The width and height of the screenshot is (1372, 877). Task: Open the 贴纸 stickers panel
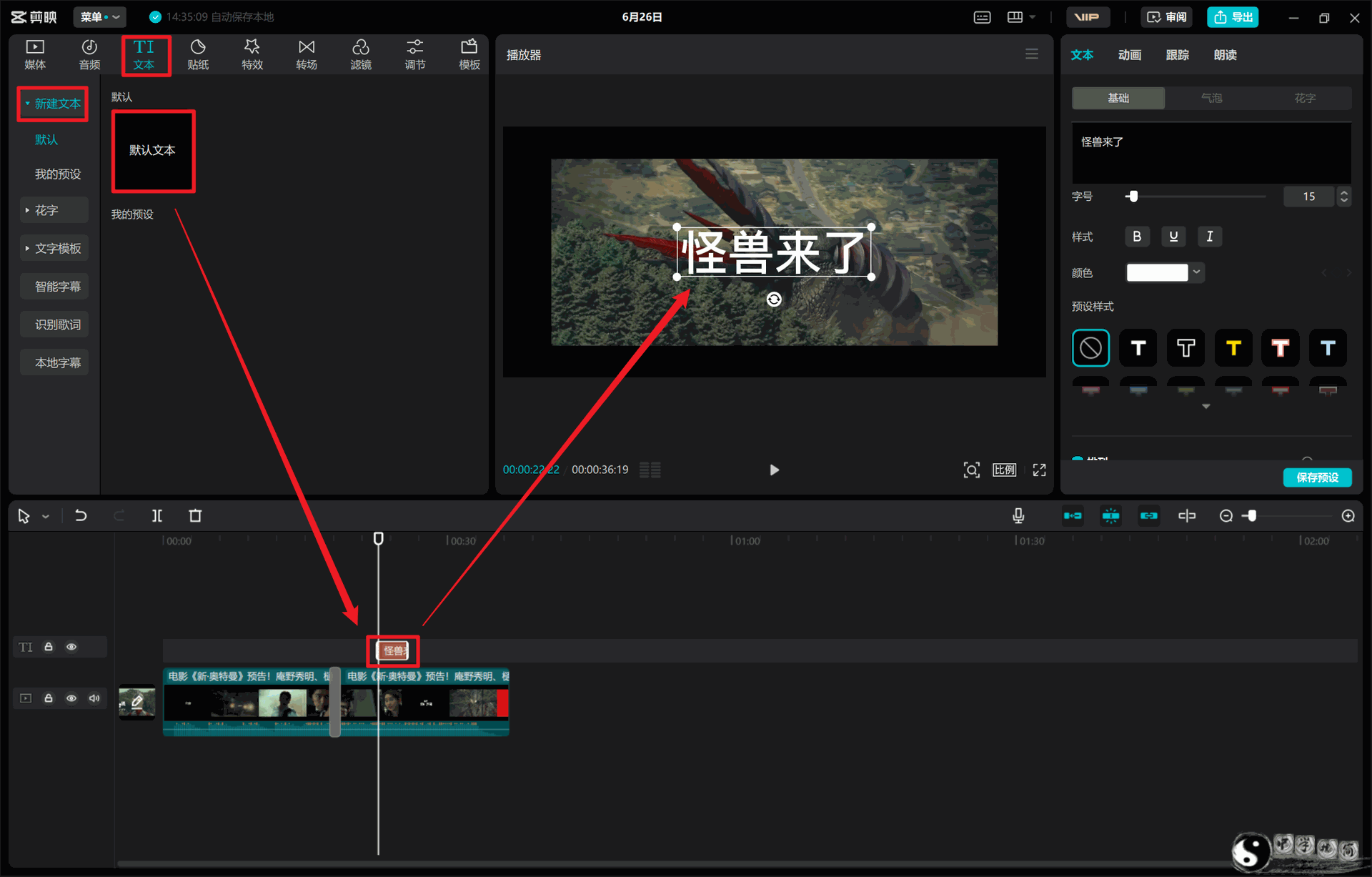(198, 55)
